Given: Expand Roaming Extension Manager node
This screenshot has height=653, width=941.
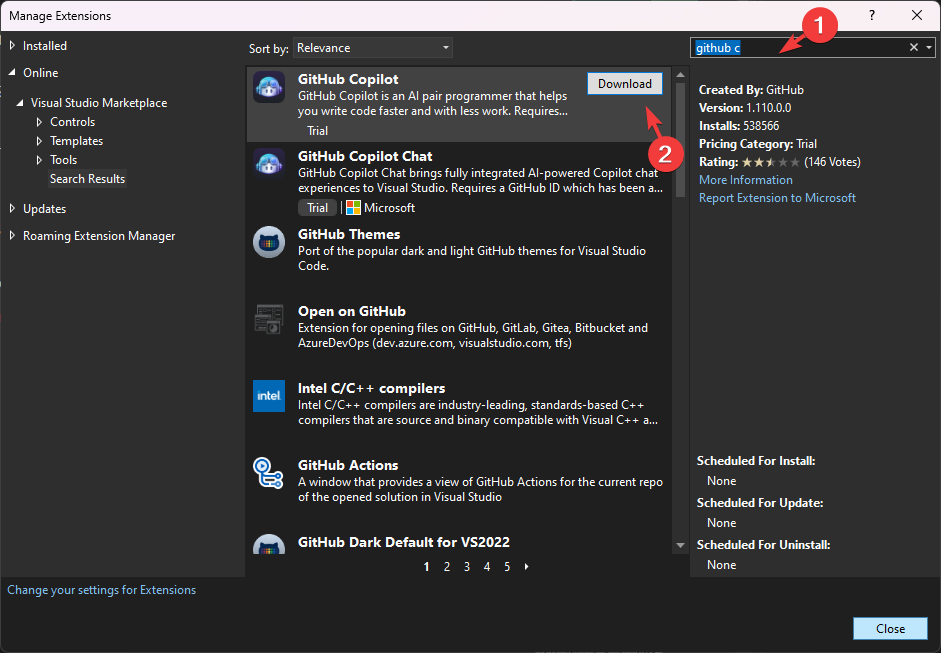Looking at the screenshot, I should 12,236.
